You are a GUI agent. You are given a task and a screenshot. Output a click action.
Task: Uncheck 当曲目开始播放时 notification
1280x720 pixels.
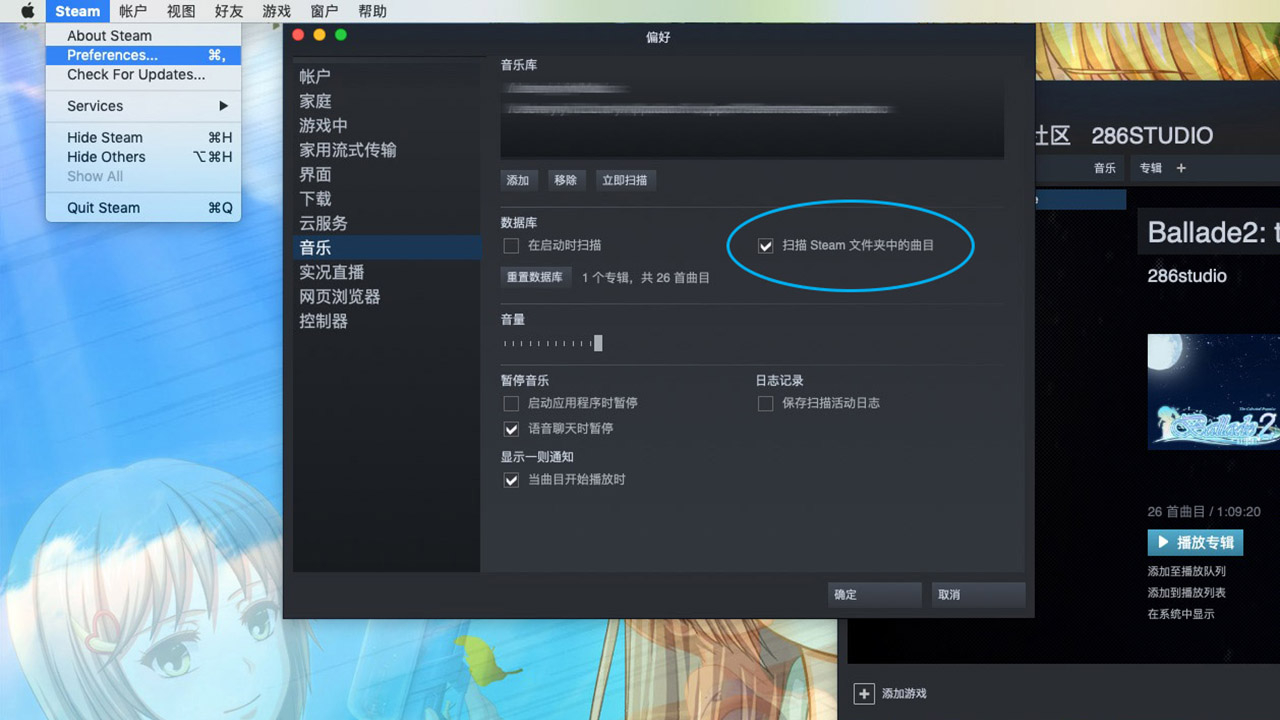click(x=511, y=479)
